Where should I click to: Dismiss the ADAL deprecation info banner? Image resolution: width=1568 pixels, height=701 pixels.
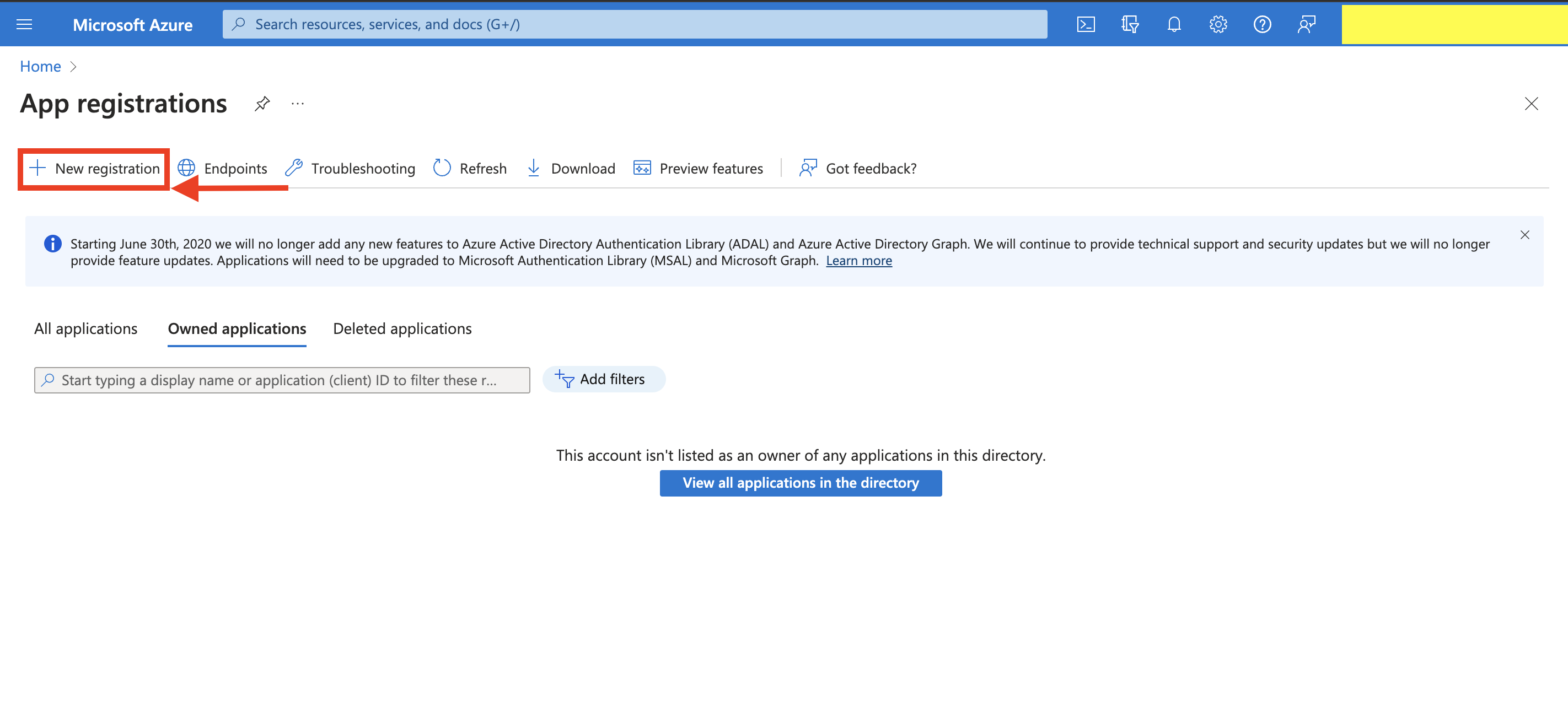[x=1525, y=235]
